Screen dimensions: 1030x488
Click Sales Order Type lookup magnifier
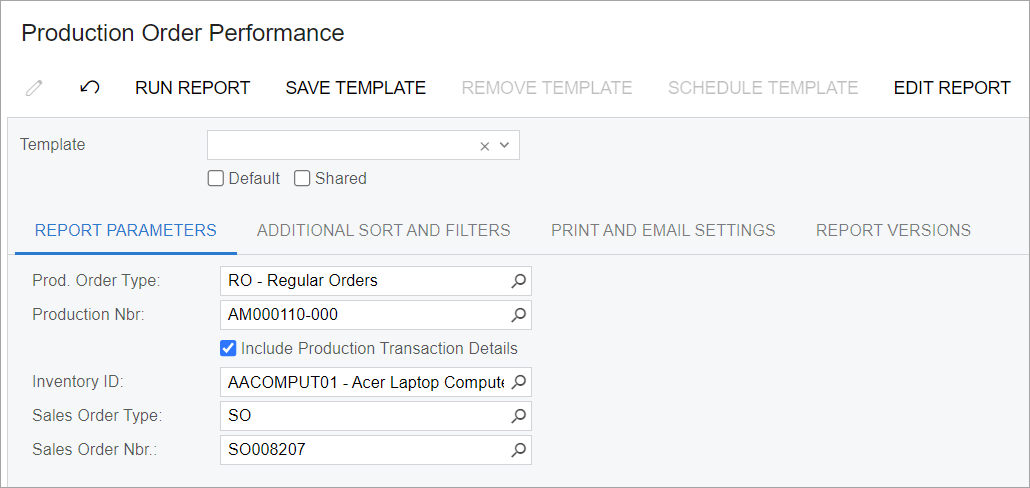coord(518,416)
